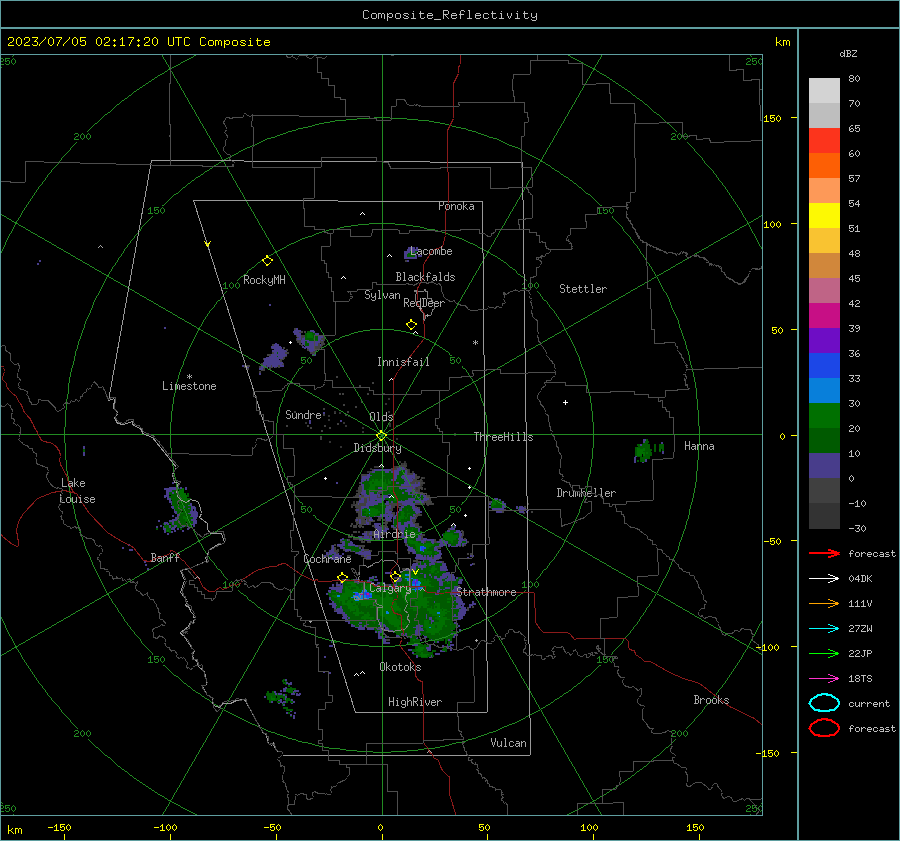Select the orange 111V arrow icon

tap(824, 603)
